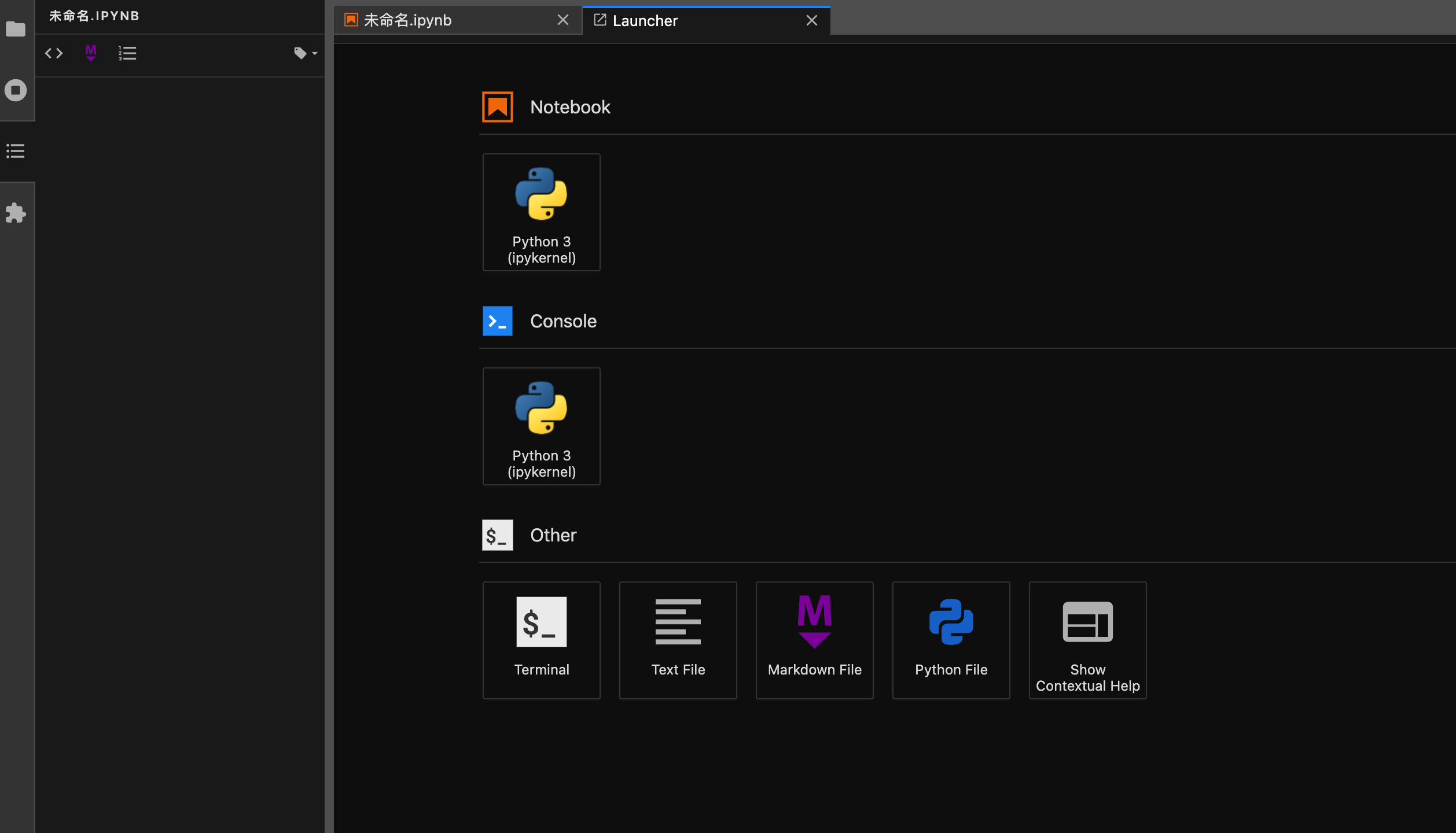Create new Python File
The height and width of the screenshot is (833, 1456).
[951, 639]
